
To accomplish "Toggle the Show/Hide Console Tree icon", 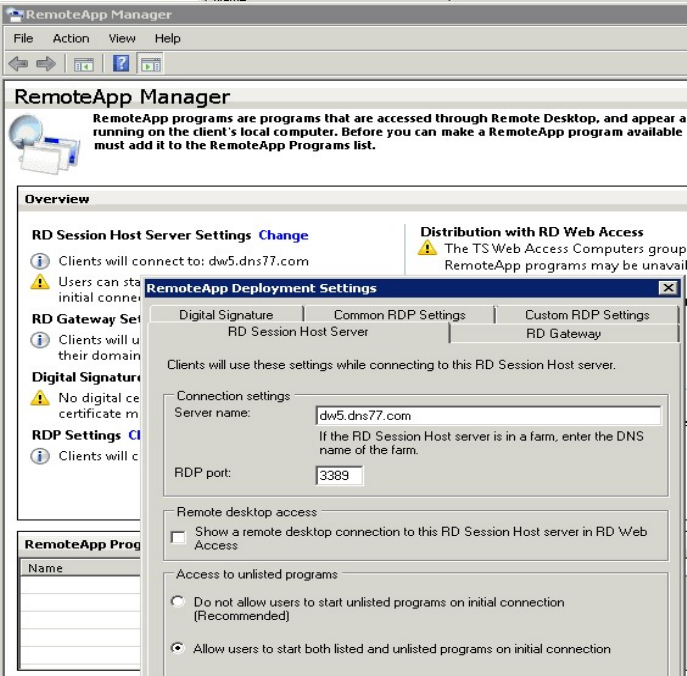I will [x=84, y=64].
